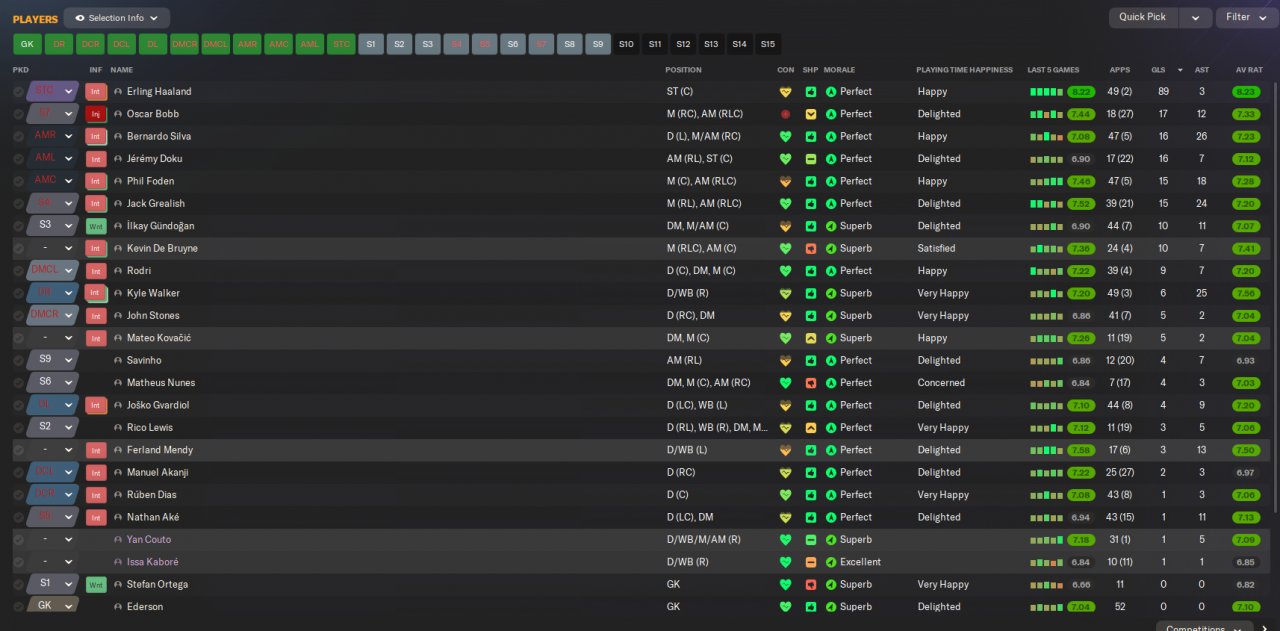Select the DMCR position chip
1280x631 pixels.
[184, 44]
